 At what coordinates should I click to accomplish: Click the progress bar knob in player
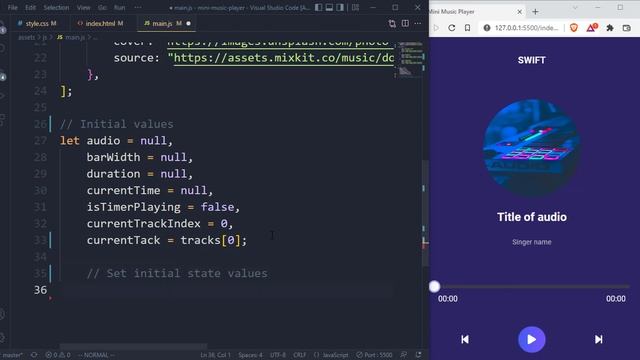[x=435, y=287]
